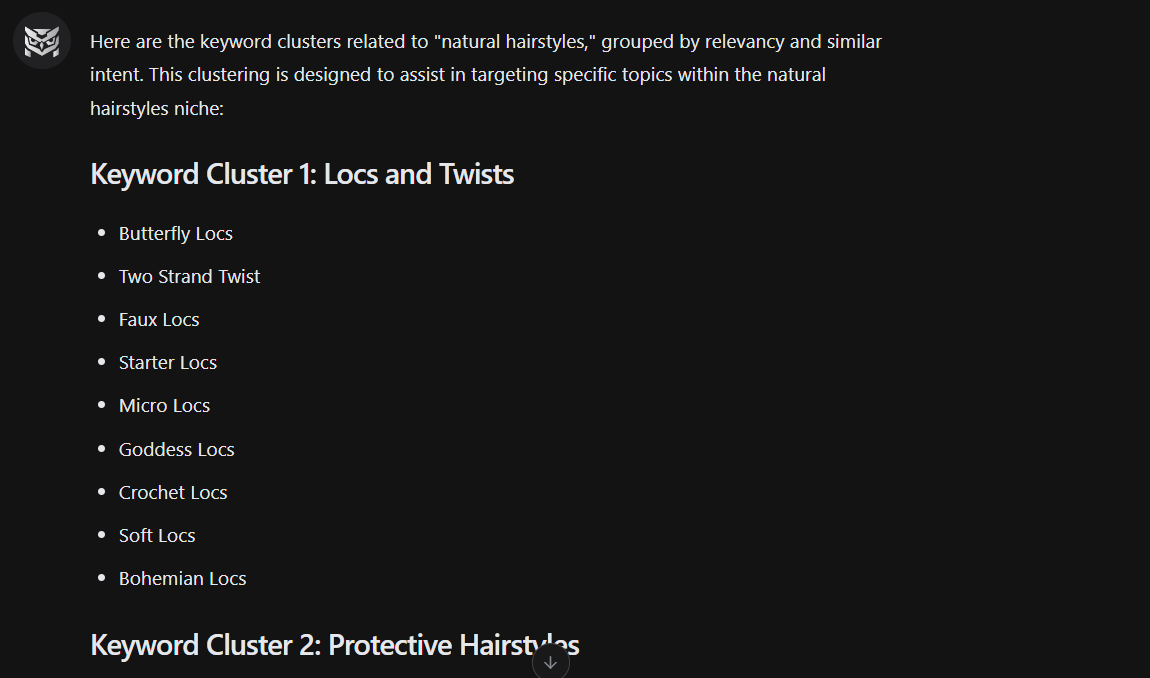Click the bullet marker beside Soft Locs

point(101,535)
